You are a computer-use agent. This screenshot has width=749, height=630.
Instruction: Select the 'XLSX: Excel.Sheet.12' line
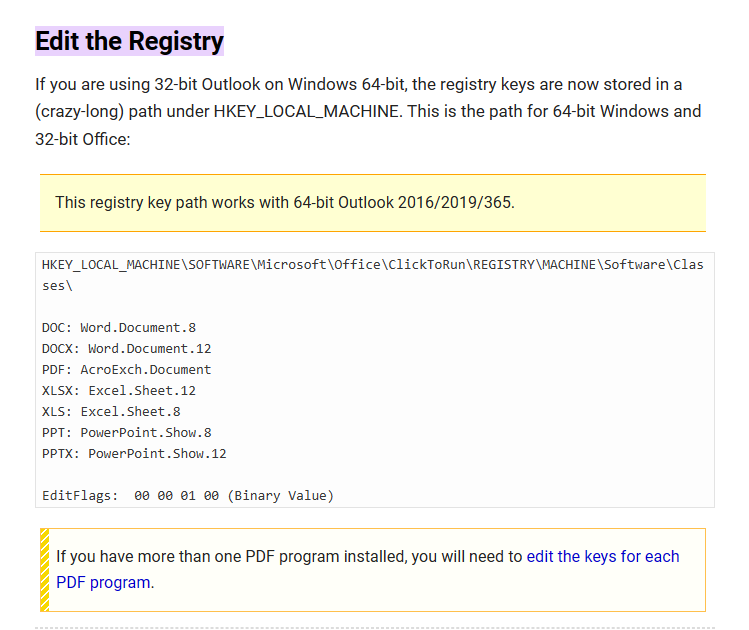(119, 391)
